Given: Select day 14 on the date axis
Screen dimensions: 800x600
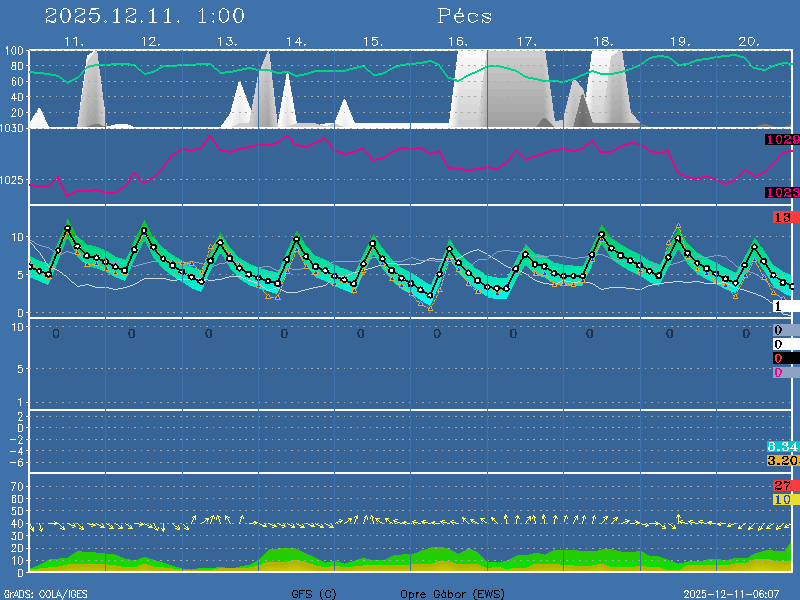Looking at the screenshot, I should (295, 42).
